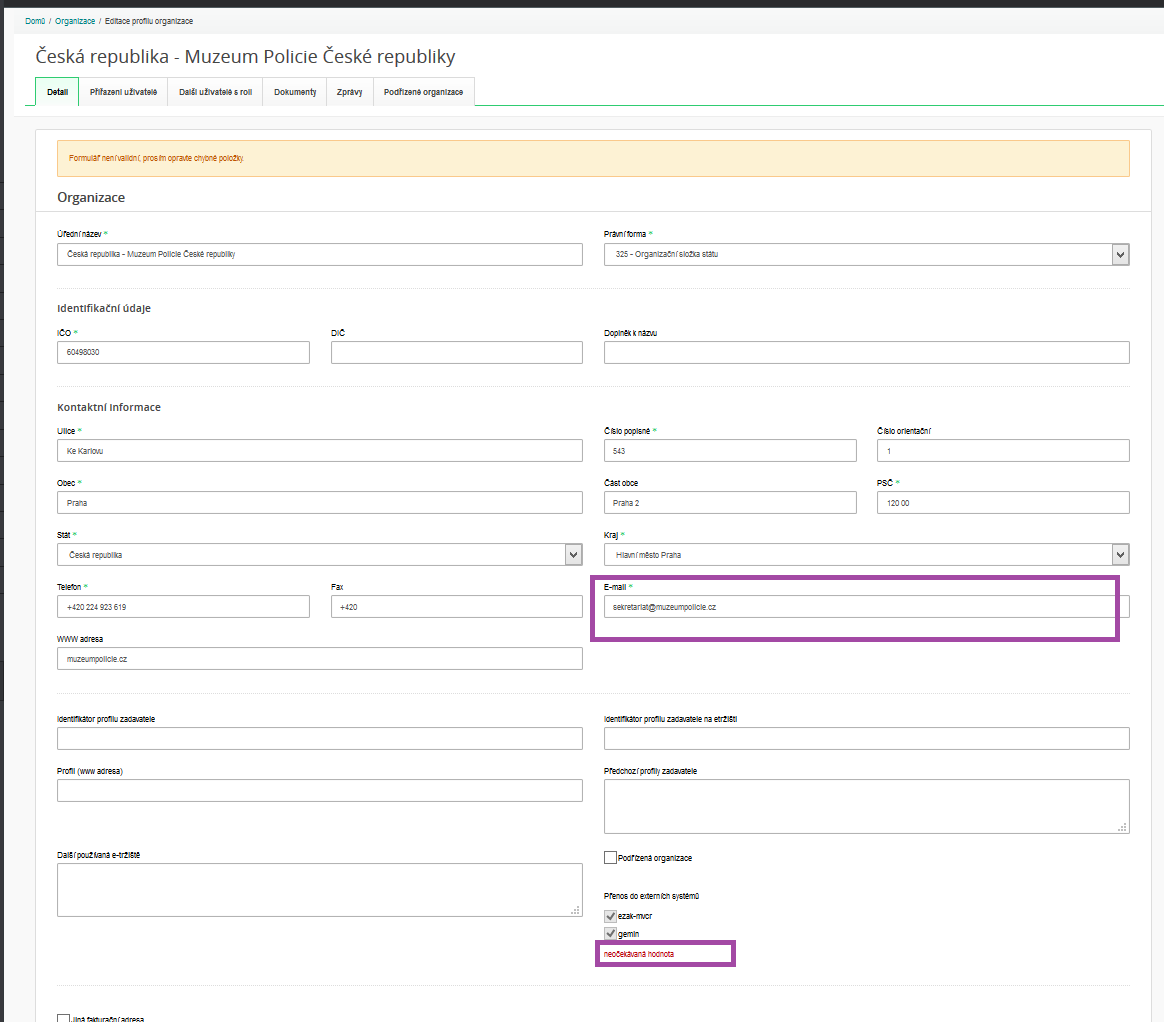This screenshot has height=1022, width=1164.
Task: Open the Právní forma dropdown
Action: tap(1120, 255)
